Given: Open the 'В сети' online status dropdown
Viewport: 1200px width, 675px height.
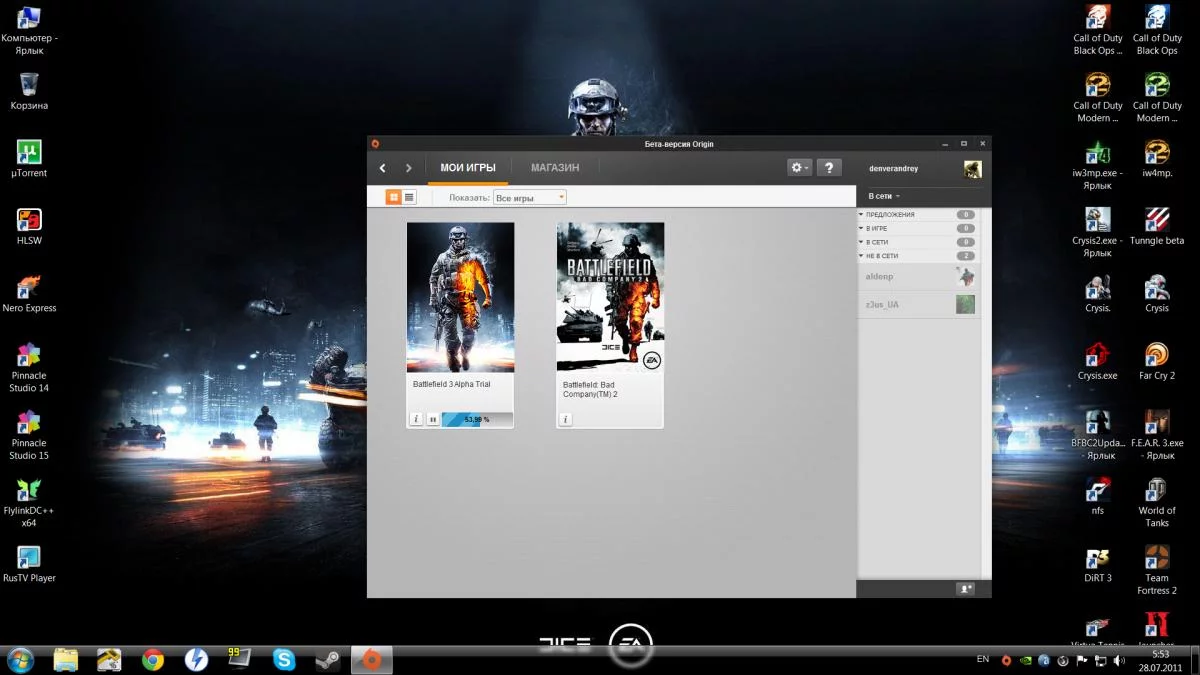Looking at the screenshot, I should coord(884,196).
